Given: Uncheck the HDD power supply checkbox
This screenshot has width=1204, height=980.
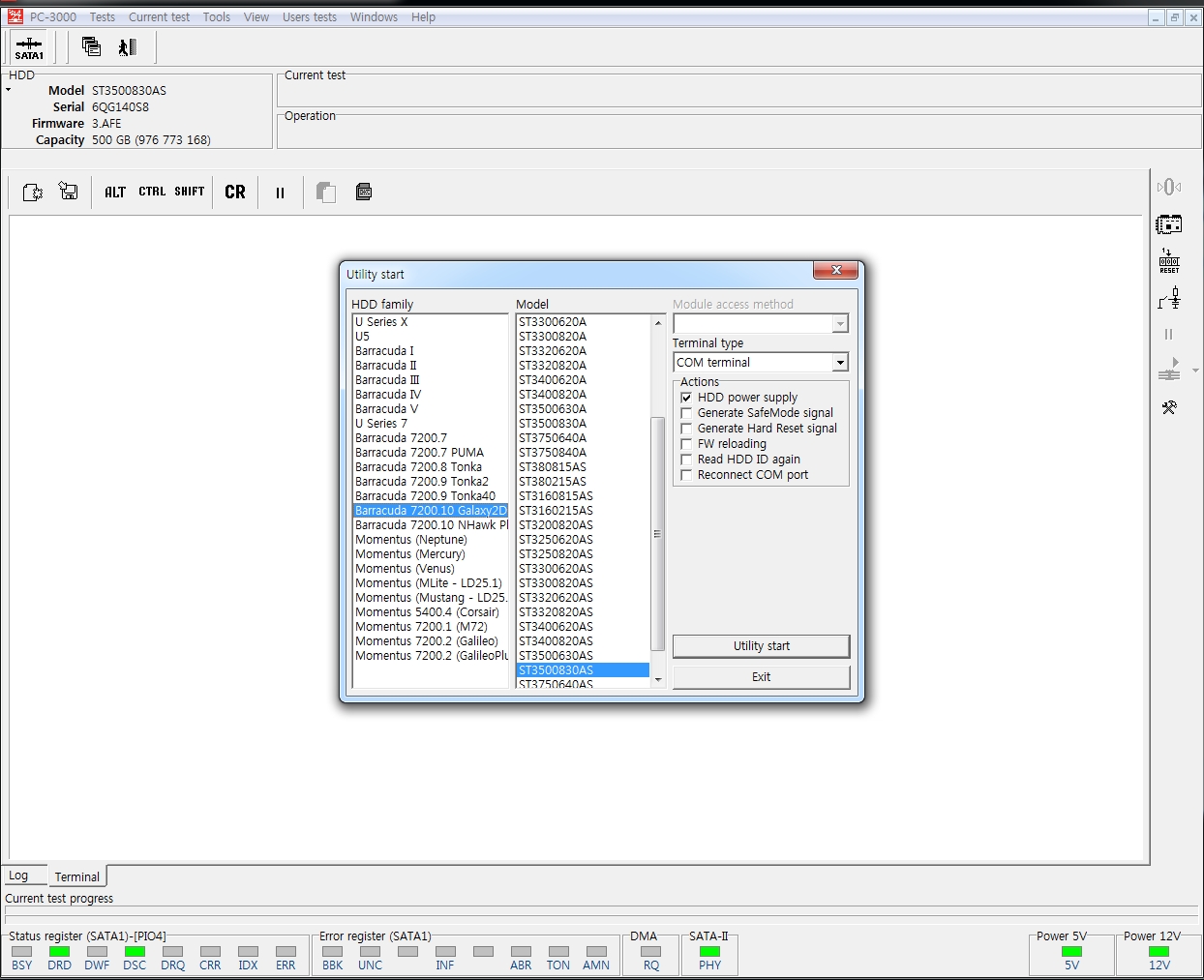Looking at the screenshot, I should tap(686, 398).
